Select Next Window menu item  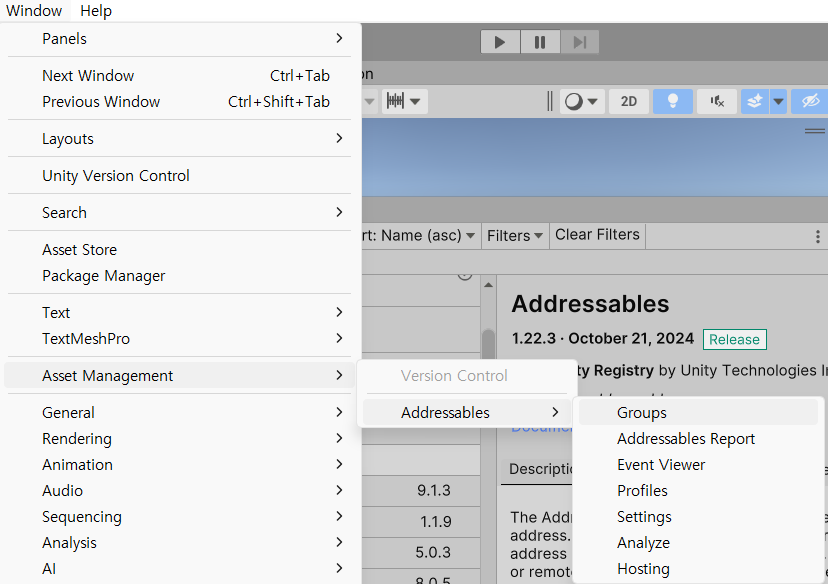click(x=180, y=76)
